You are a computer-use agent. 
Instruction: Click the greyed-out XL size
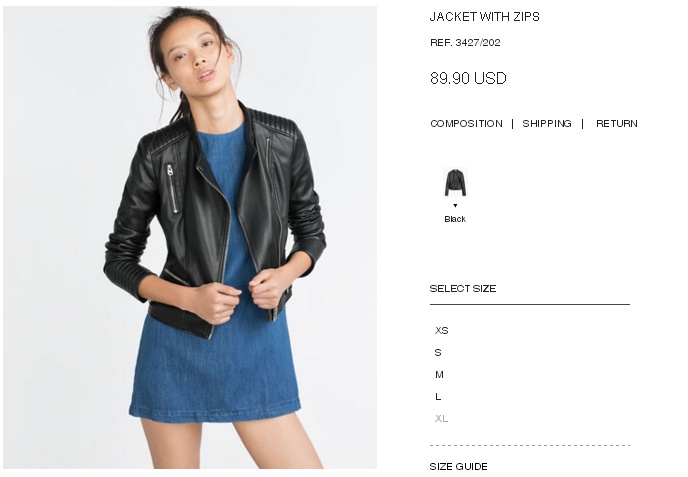(441, 418)
